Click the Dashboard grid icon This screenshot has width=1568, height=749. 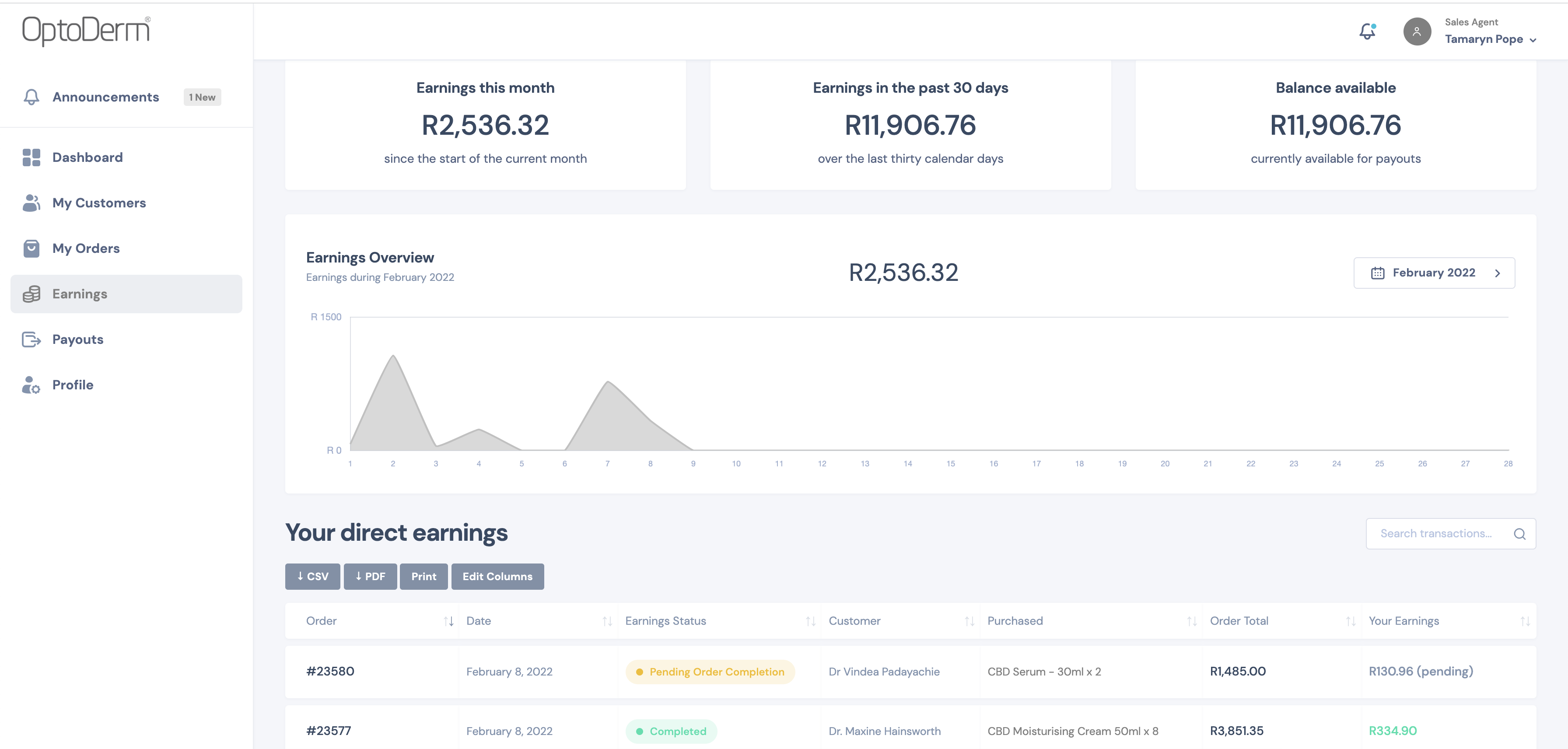pos(31,157)
